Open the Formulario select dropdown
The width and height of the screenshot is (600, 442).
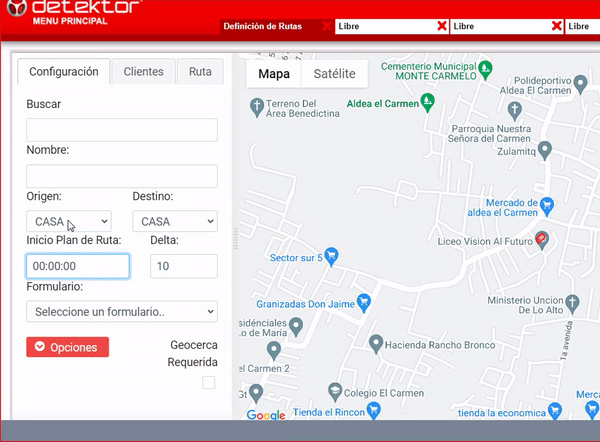(x=122, y=312)
